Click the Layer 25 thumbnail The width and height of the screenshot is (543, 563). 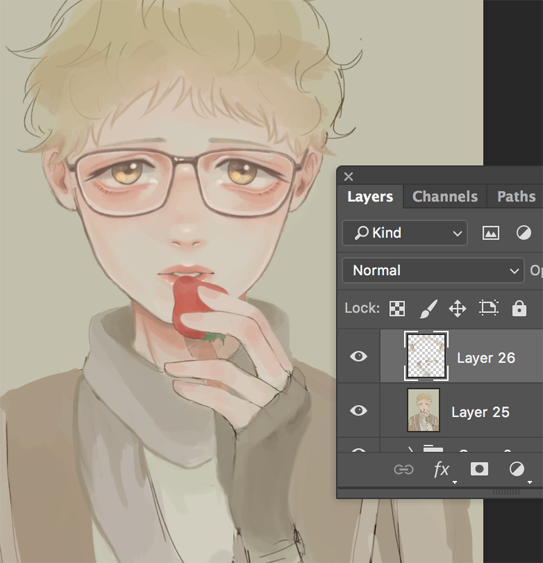tap(423, 410)
